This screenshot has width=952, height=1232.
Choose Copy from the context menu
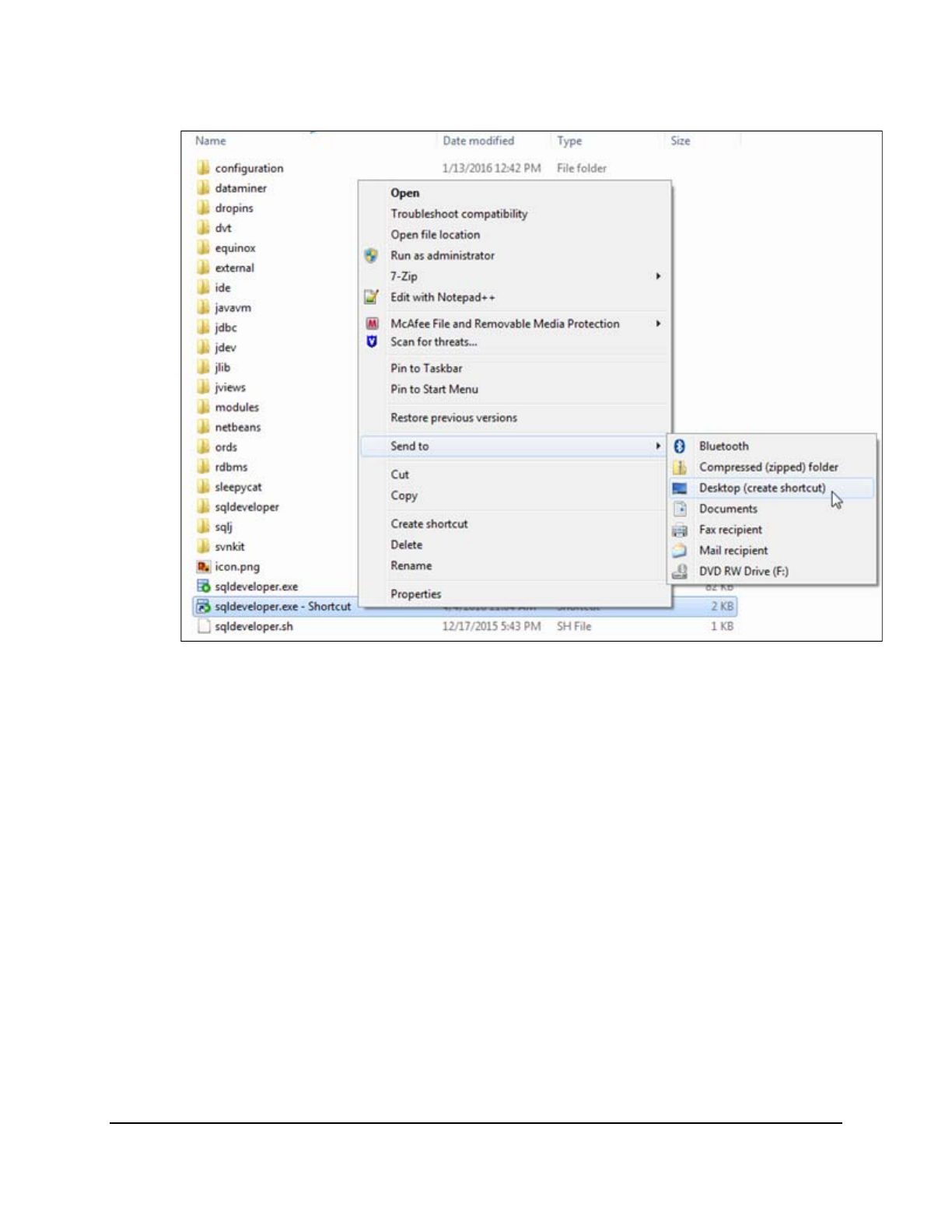(x=404, y=495)
